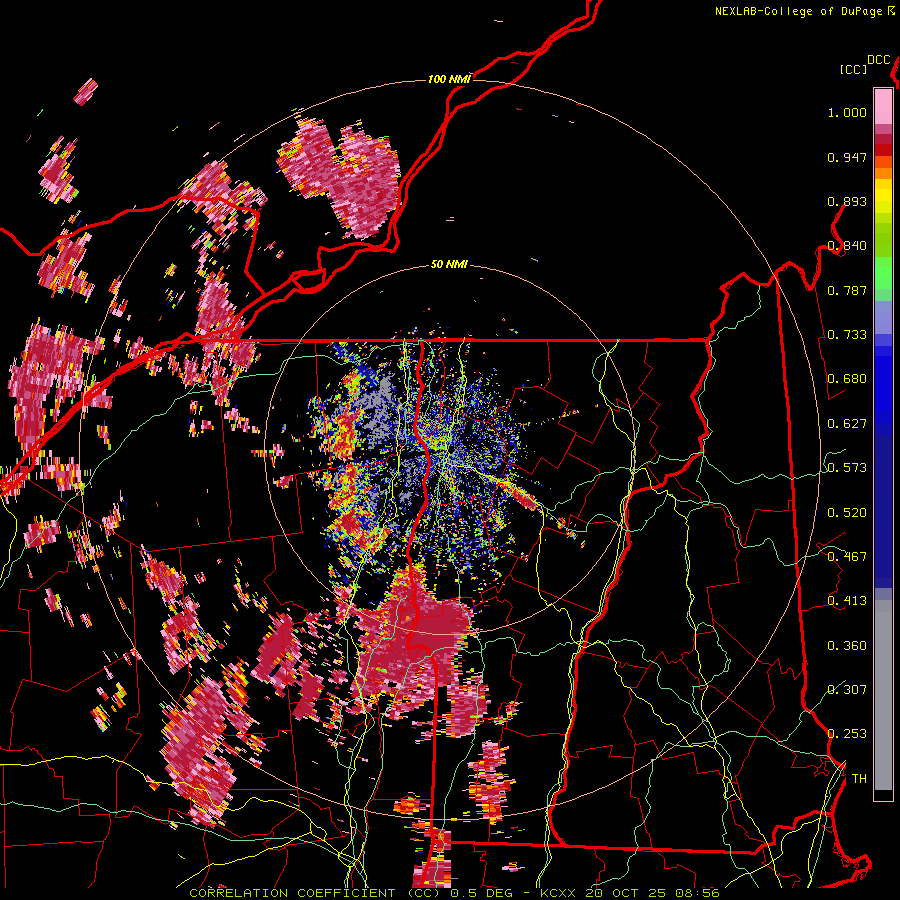Click the [CC] legend unit label
This screenshot has width=900, height=900.
pos(853,69)
